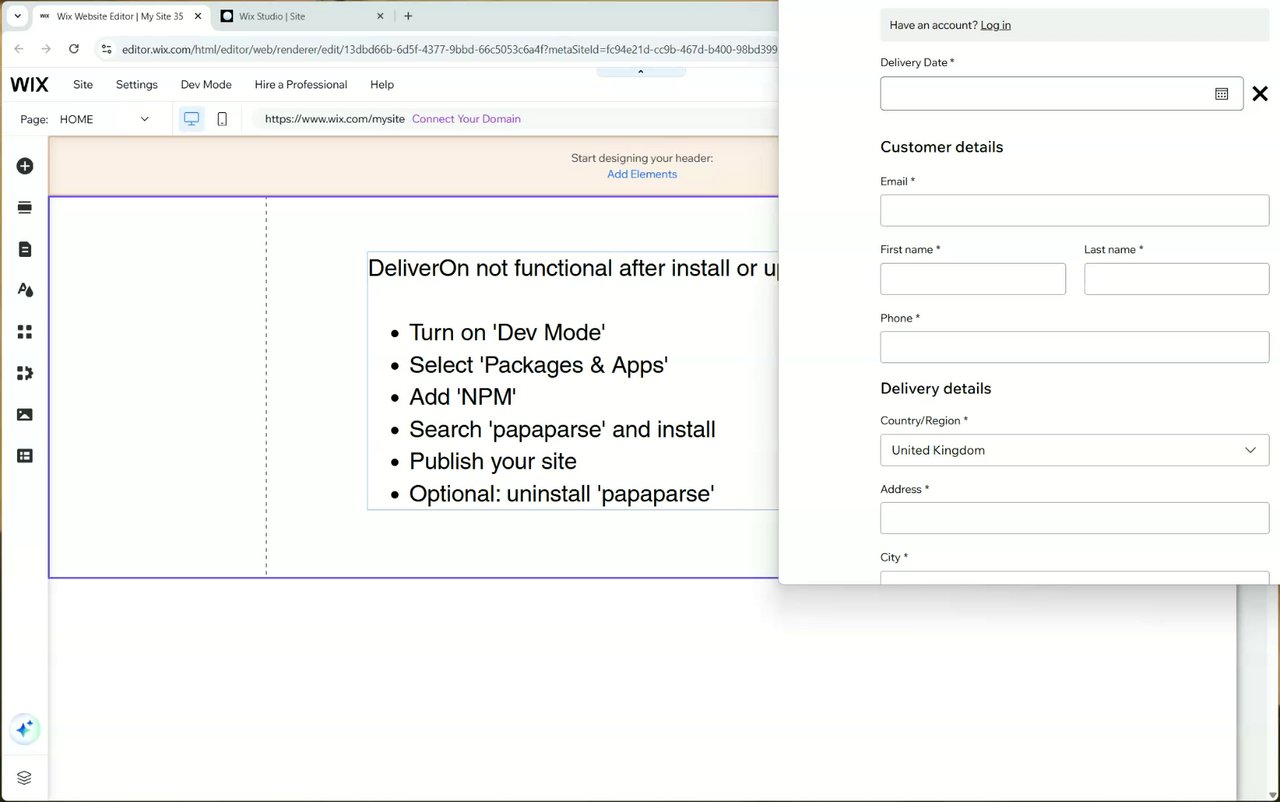1280x802 pixels.
Task: Click the browser back arrow
Action: (x=19, y=48)
